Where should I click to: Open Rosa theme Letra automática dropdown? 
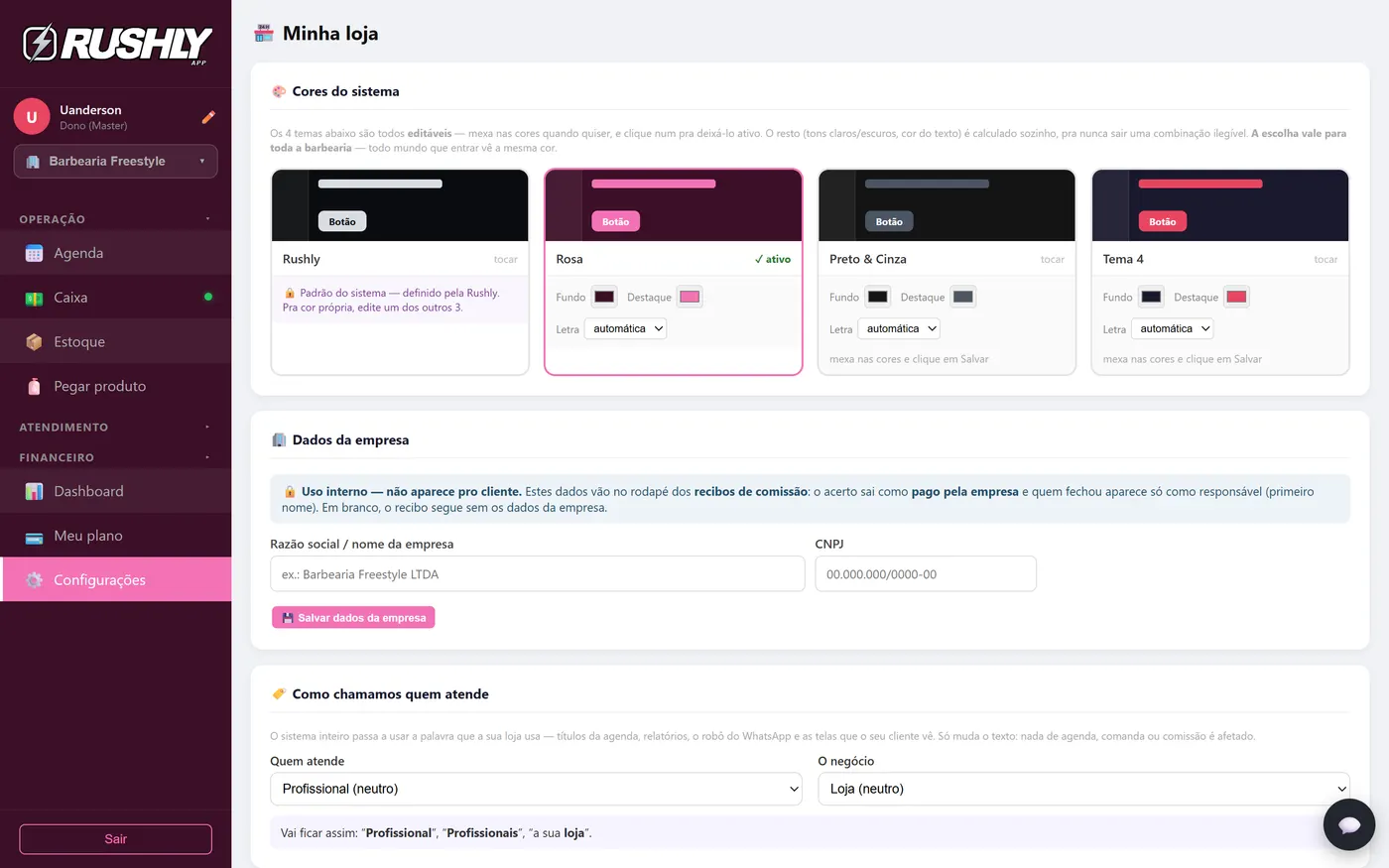625,328
